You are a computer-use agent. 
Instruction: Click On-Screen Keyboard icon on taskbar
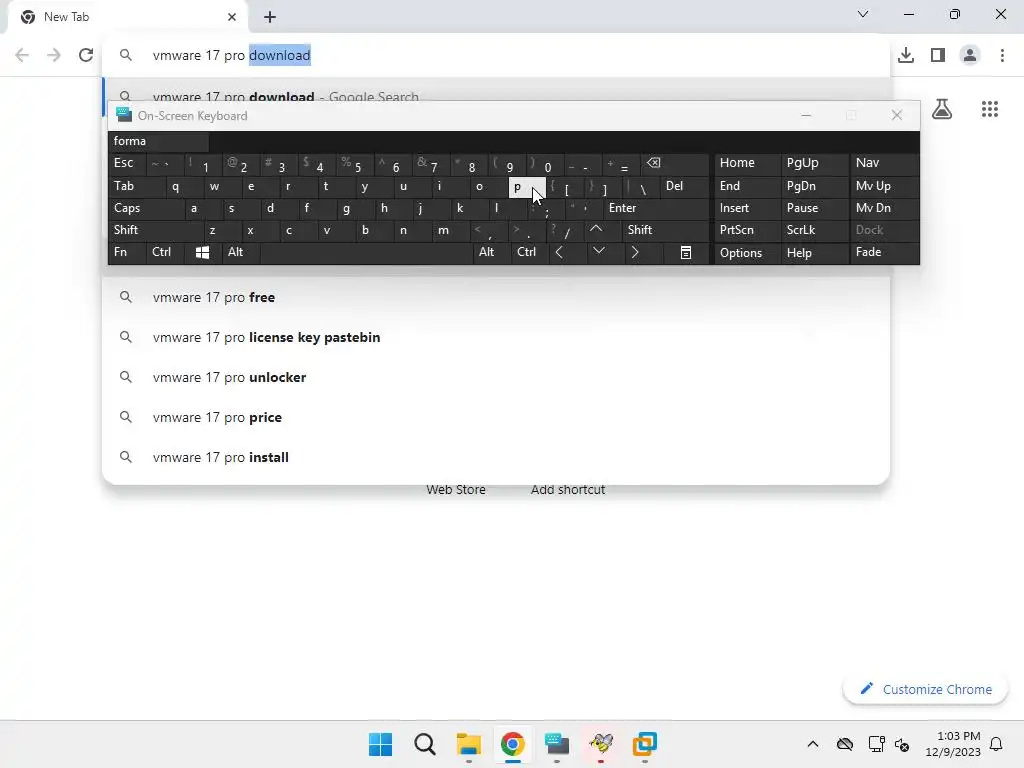[x=556, y=744]
